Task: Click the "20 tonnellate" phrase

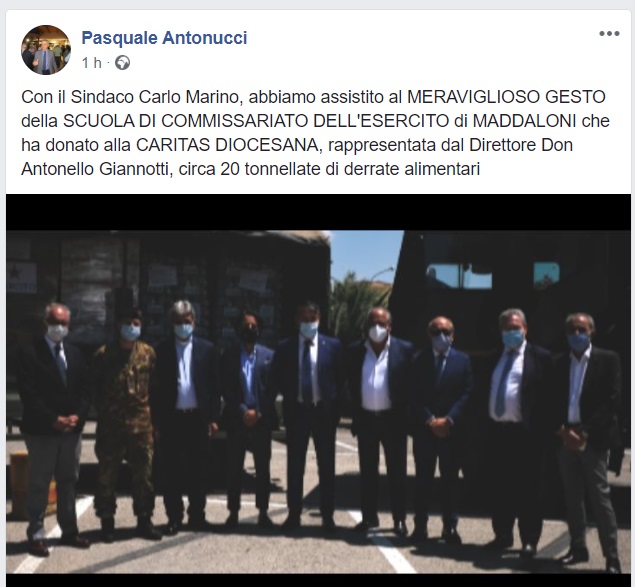Action: [271, 169]
